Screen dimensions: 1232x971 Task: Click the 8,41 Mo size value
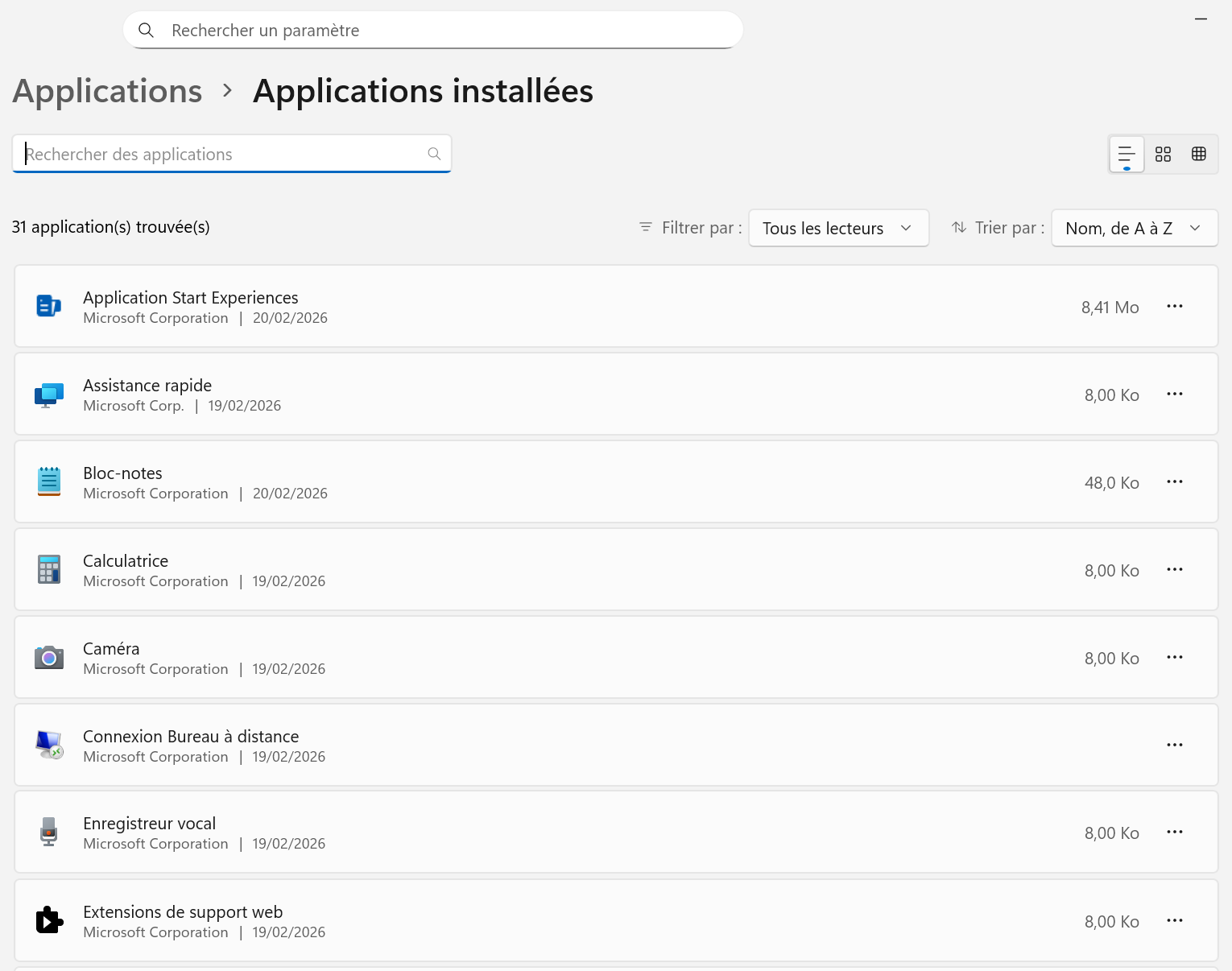click(x=1110, y=307)
